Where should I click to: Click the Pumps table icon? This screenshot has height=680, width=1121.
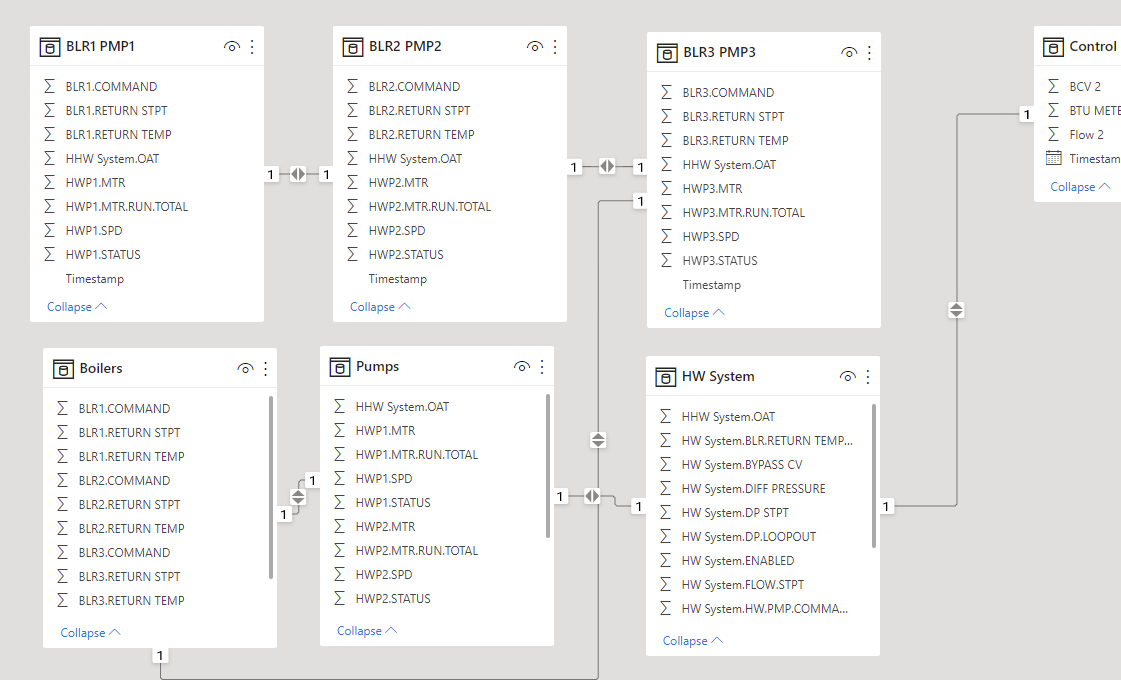tap(340, 367)
